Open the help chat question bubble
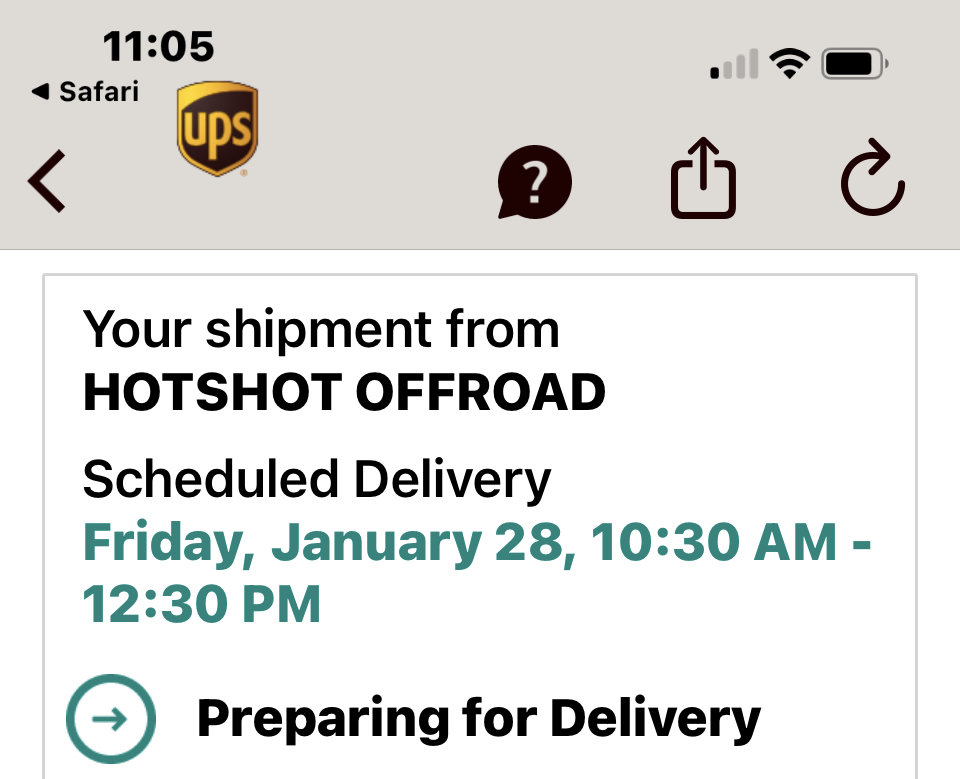960x779 pixels. (x=534, y=182)
